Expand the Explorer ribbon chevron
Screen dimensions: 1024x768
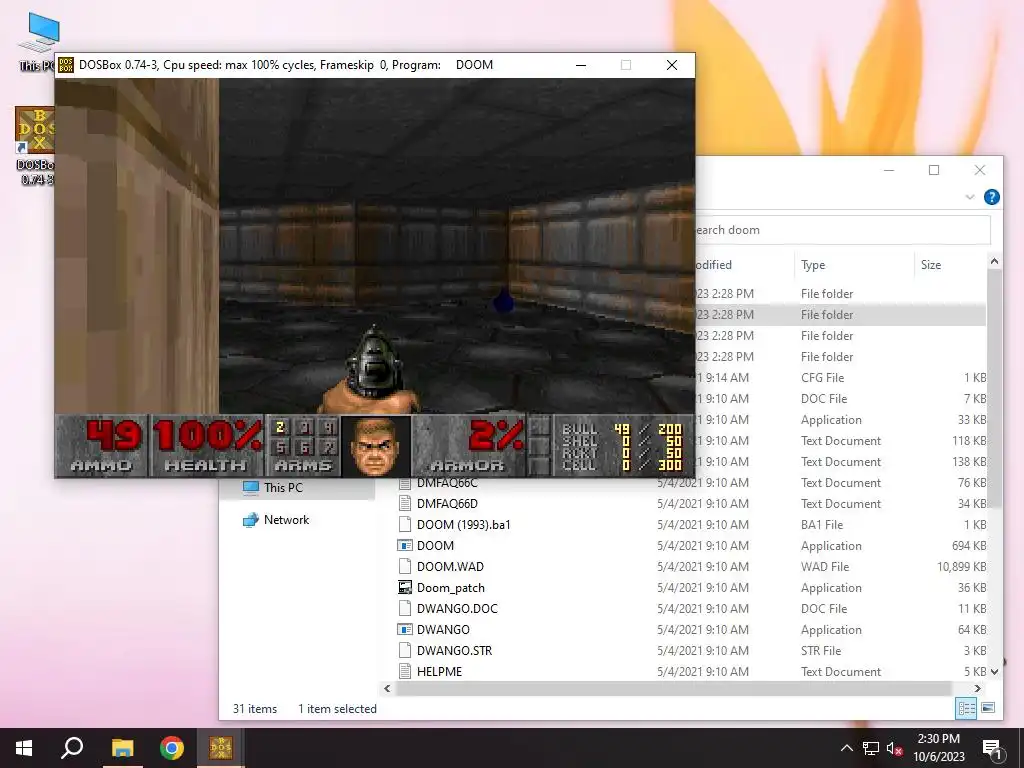[970, 197]
